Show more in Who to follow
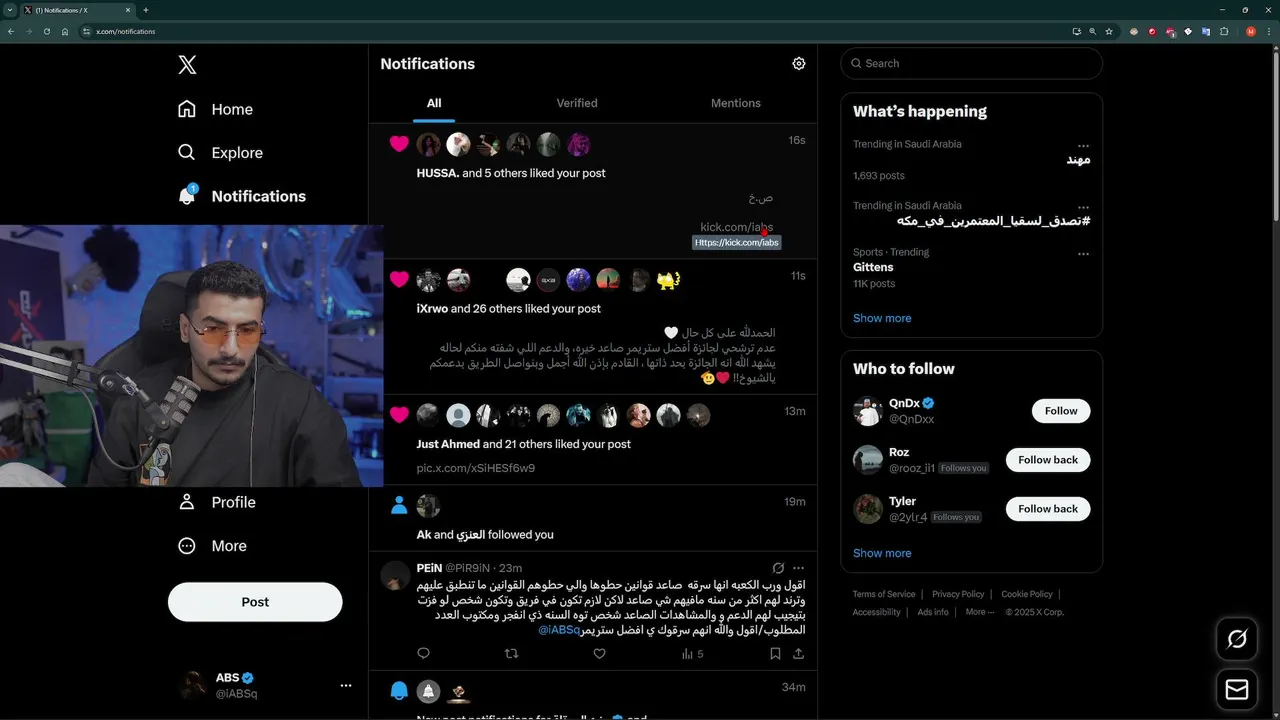This screenshot has height=720, width=1280. pos(882,553)
